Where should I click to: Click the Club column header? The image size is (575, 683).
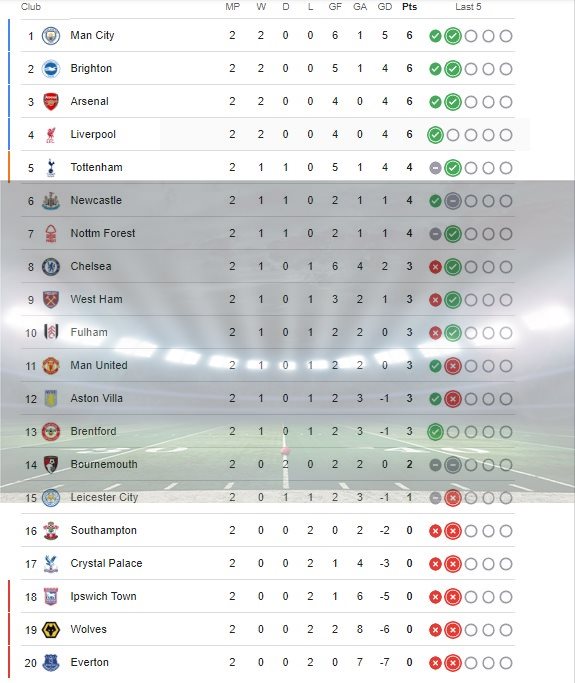[30, 7]
